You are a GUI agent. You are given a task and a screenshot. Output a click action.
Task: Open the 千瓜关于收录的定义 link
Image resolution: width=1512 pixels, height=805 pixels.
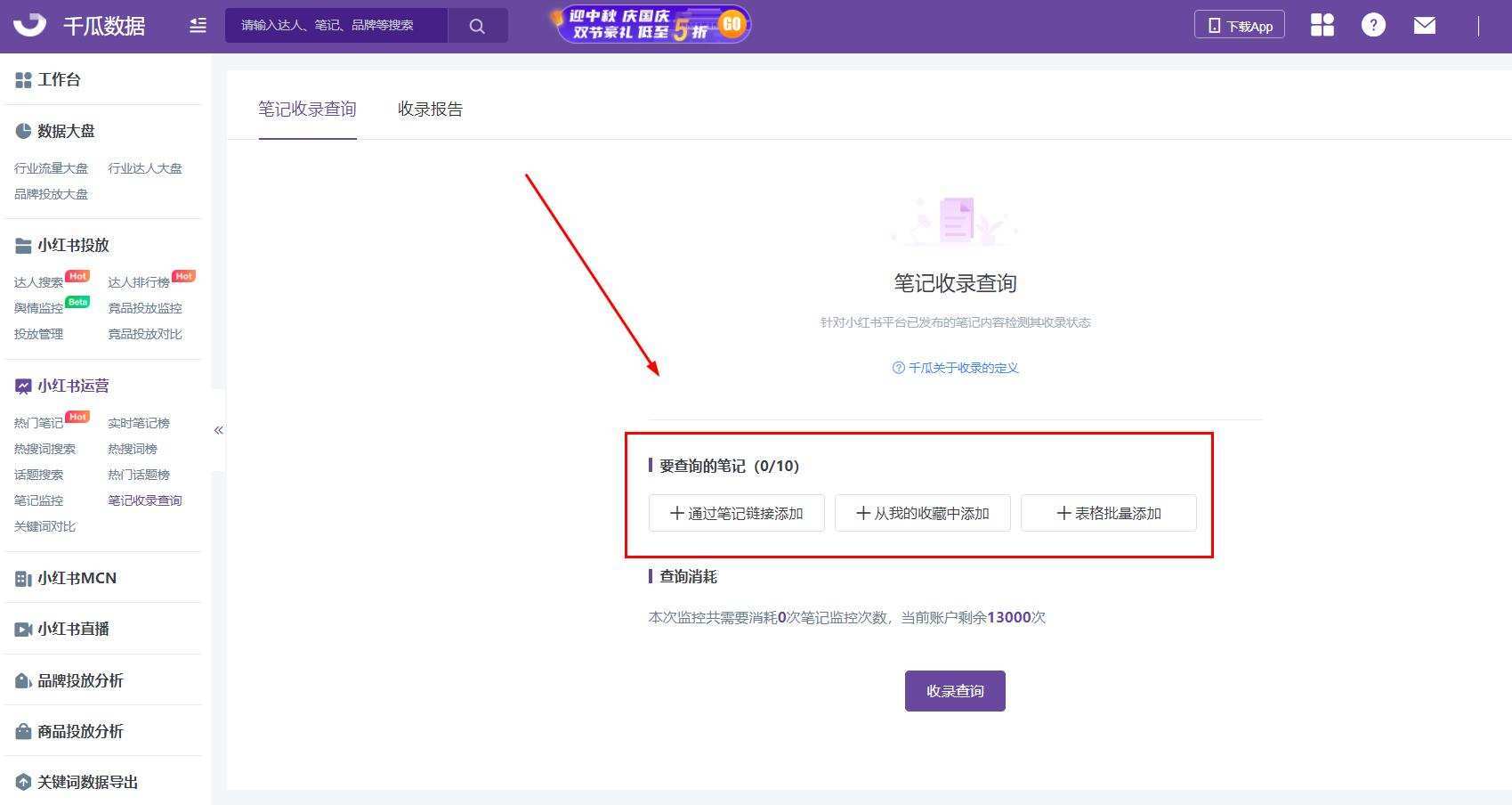click(x=955, y=367)
